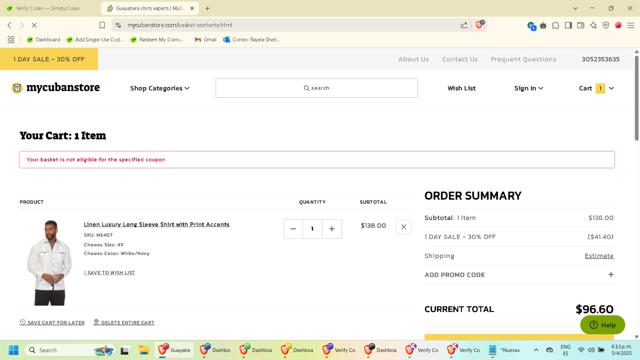Bookmark this page in the toolbar
Screen dimensions: 640x360
(x=102, y=25)
